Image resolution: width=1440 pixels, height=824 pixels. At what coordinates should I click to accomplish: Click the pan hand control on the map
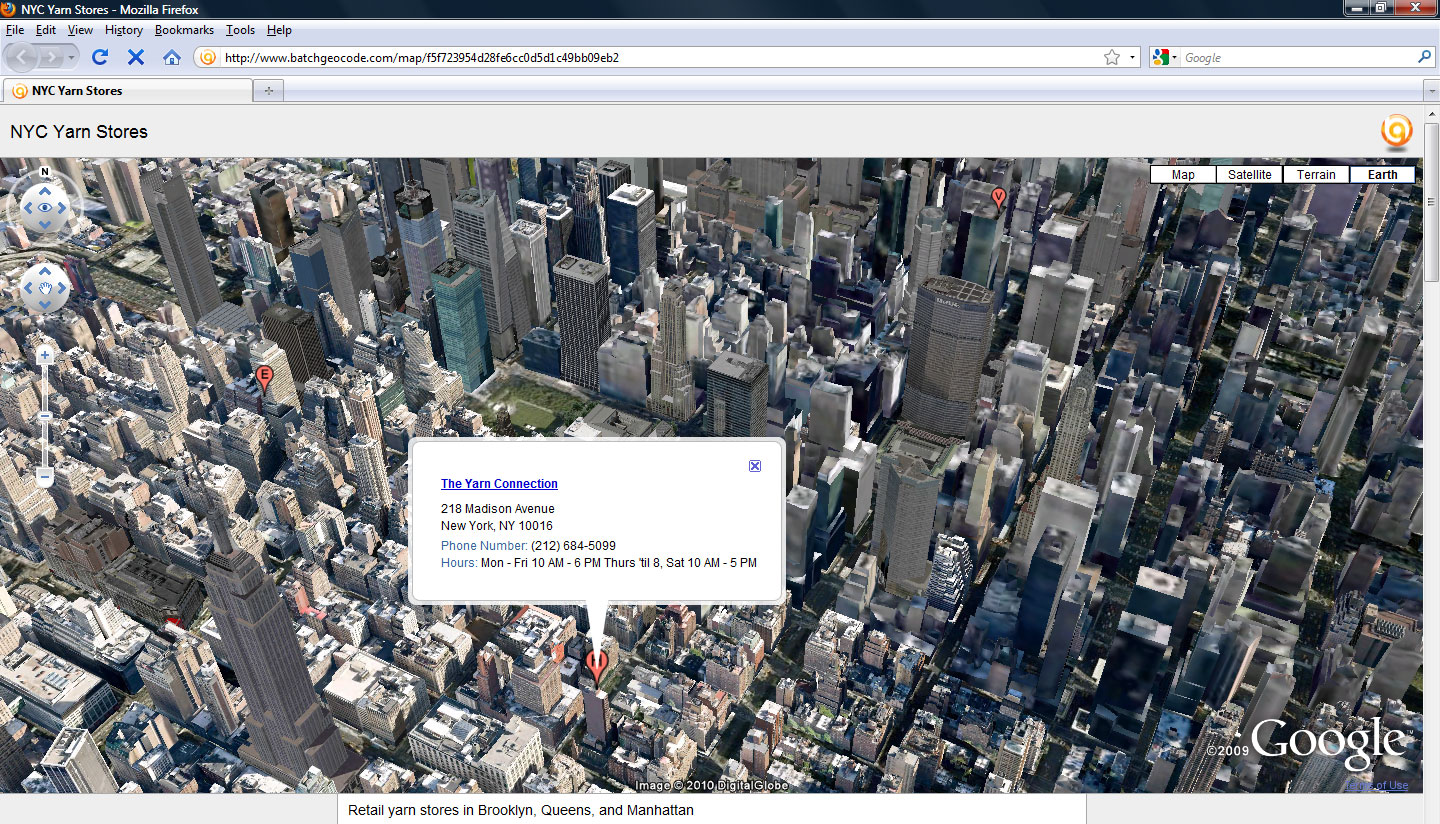point(44,288)
